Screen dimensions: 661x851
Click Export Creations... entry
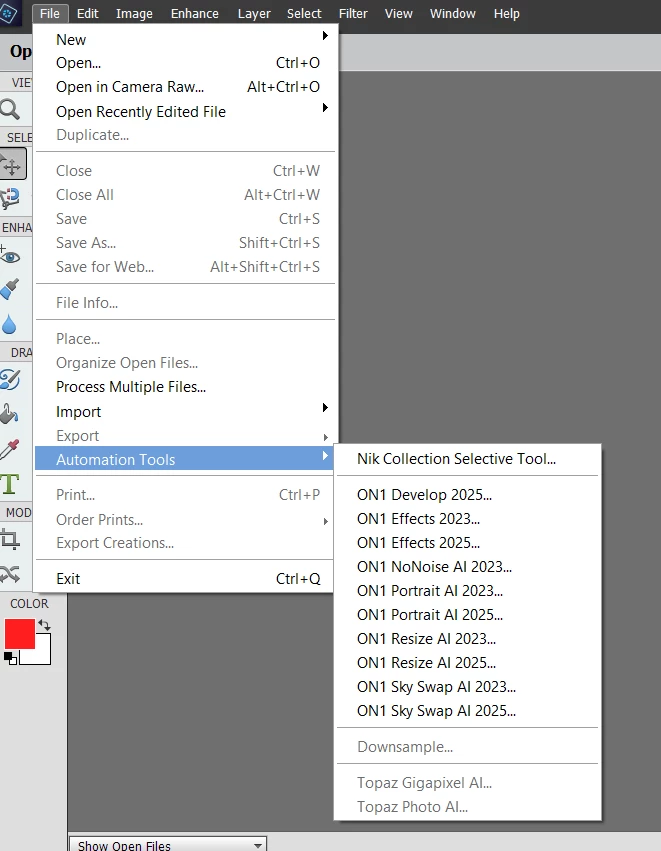pos(186,543)
